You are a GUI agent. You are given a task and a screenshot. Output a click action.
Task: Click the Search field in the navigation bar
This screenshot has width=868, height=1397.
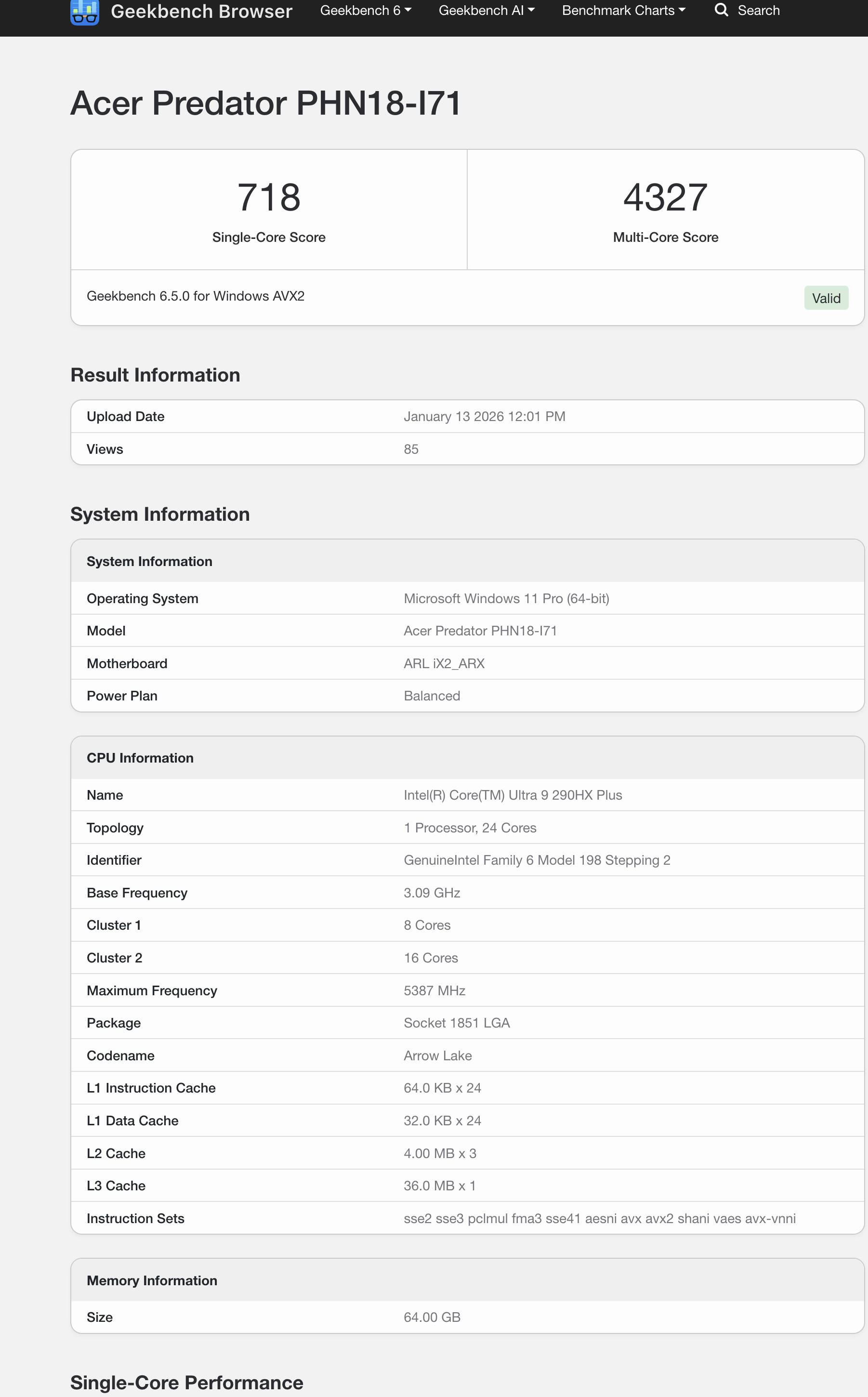[759, 10]
